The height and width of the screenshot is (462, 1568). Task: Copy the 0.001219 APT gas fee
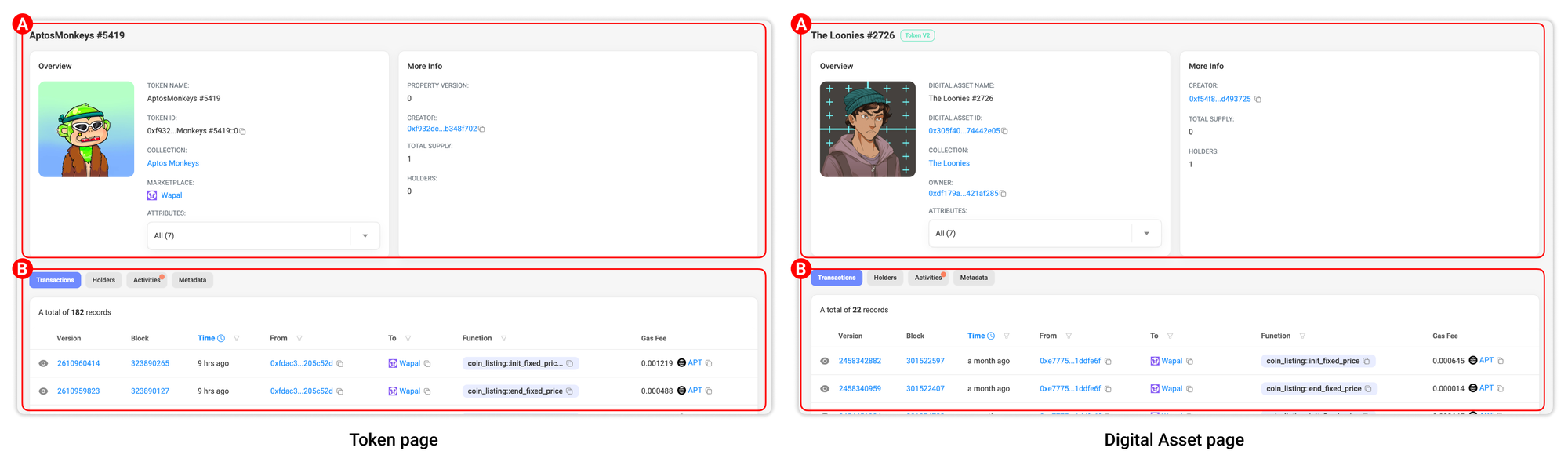pyautogui.click(x=709, y=363)
